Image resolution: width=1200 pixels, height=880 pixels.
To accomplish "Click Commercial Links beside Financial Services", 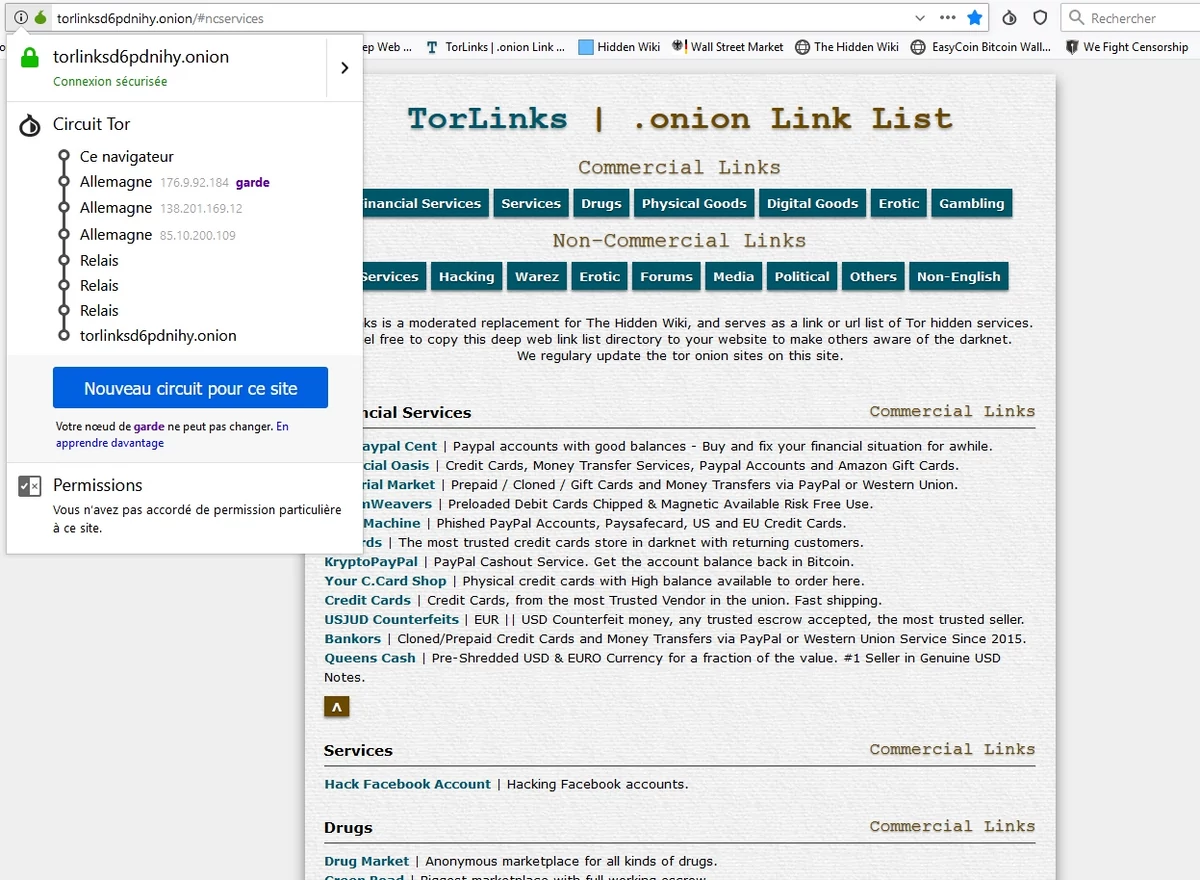I will [x=952, y=411].
